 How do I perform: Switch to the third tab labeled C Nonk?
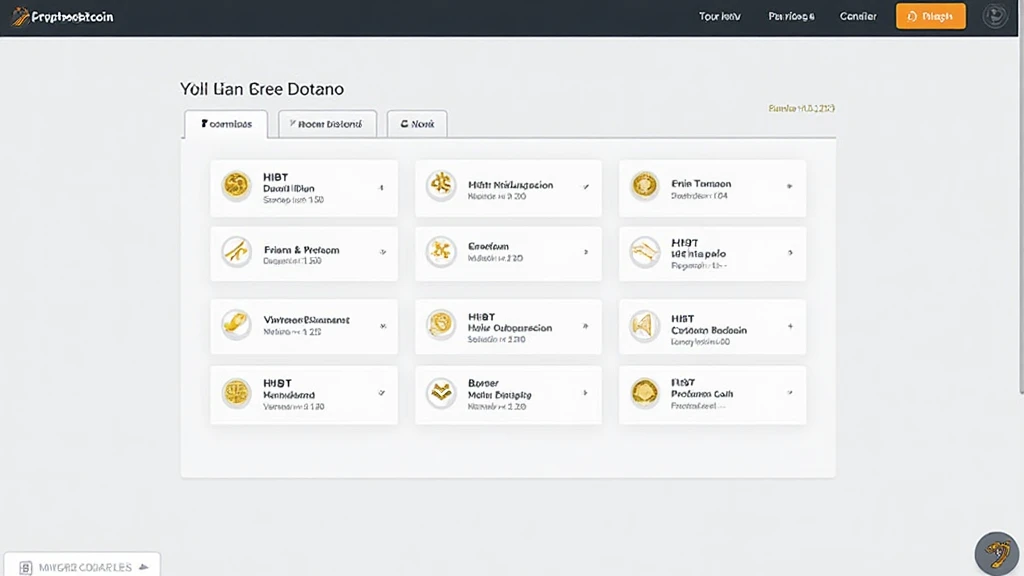[417, 124]
